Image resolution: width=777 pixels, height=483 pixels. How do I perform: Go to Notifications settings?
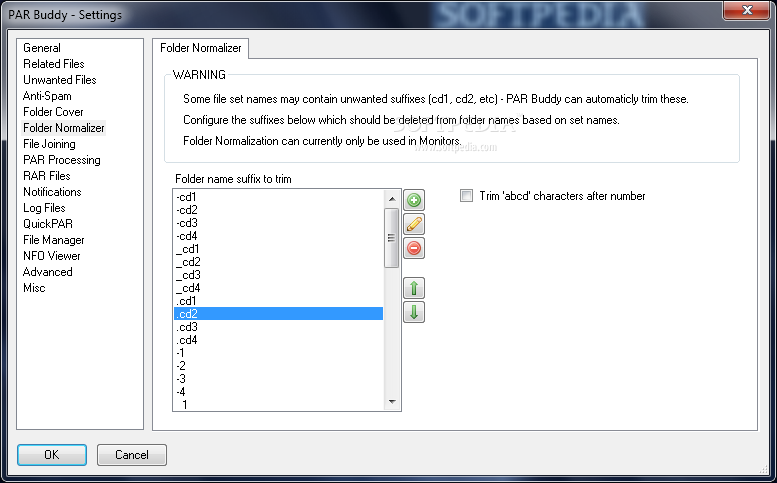(52, 192)
